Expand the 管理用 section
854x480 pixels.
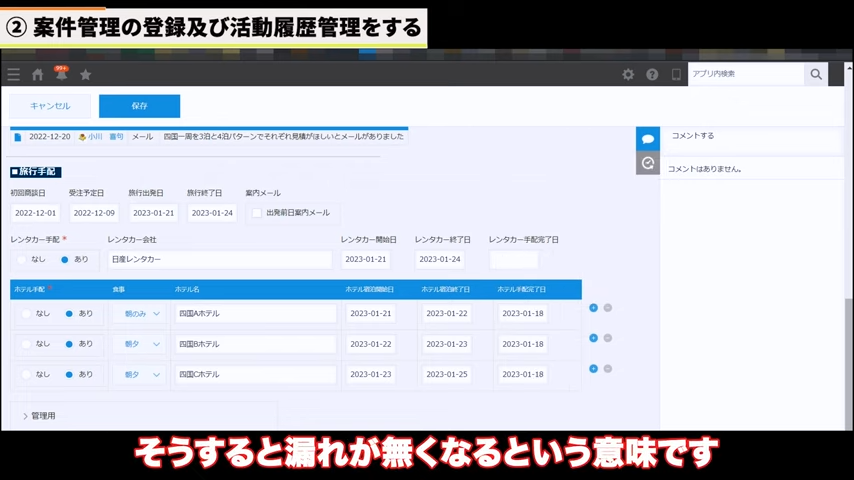coord(39,416)
